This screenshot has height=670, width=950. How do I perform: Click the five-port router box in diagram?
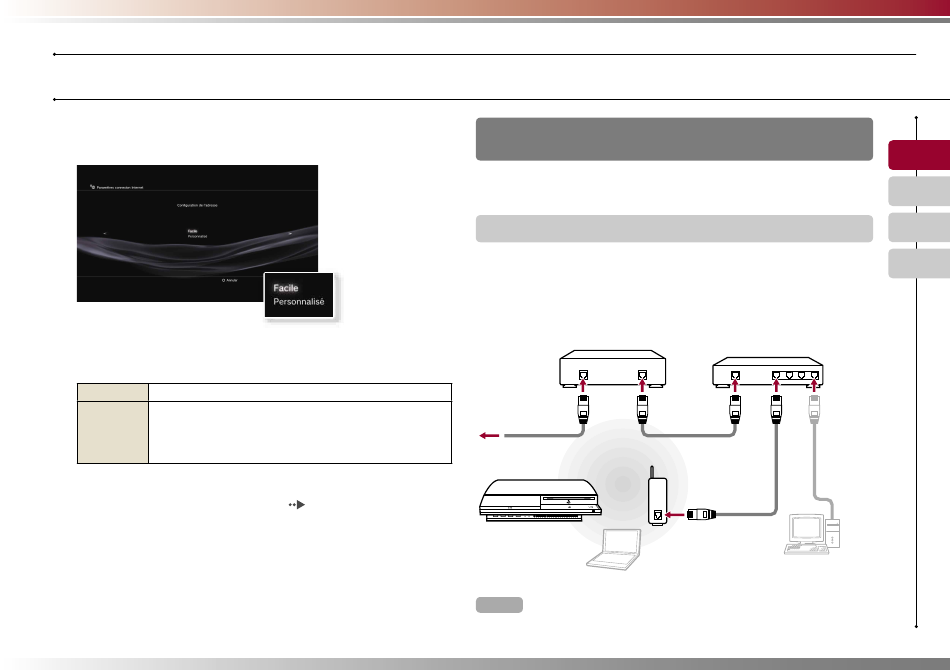(768, 372)
